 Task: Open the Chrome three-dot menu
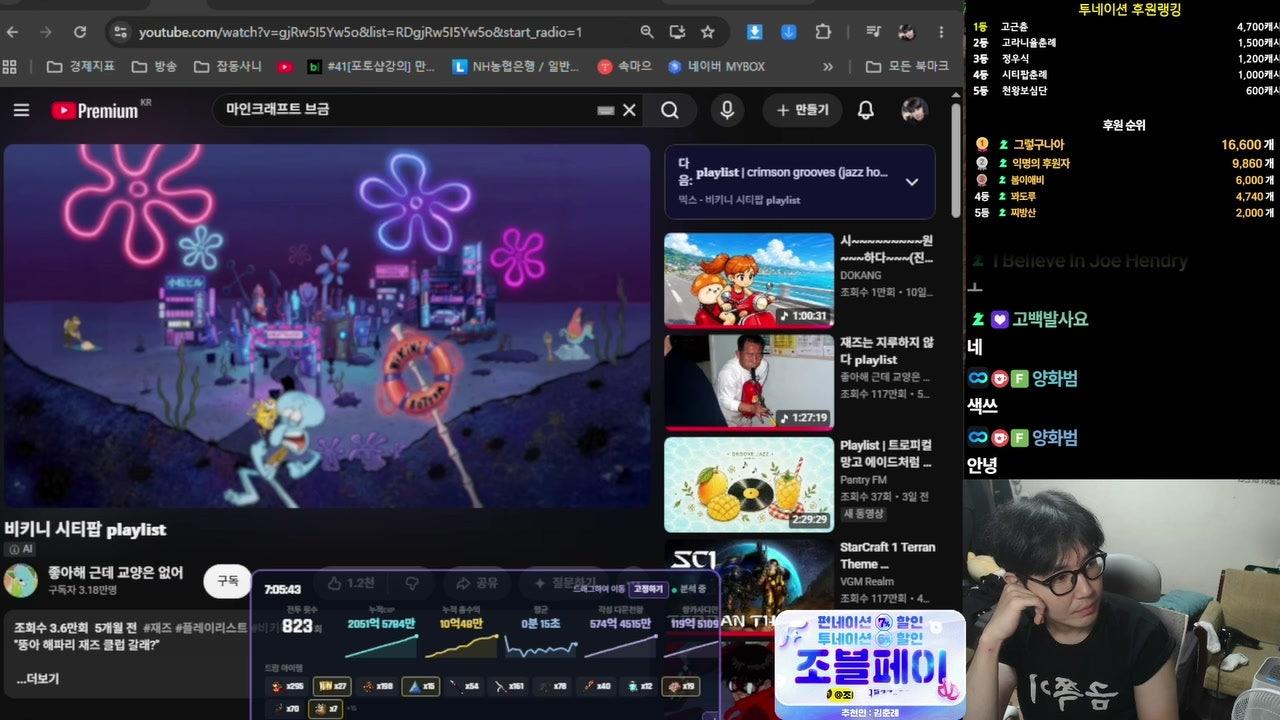click(x=941, y=32)
